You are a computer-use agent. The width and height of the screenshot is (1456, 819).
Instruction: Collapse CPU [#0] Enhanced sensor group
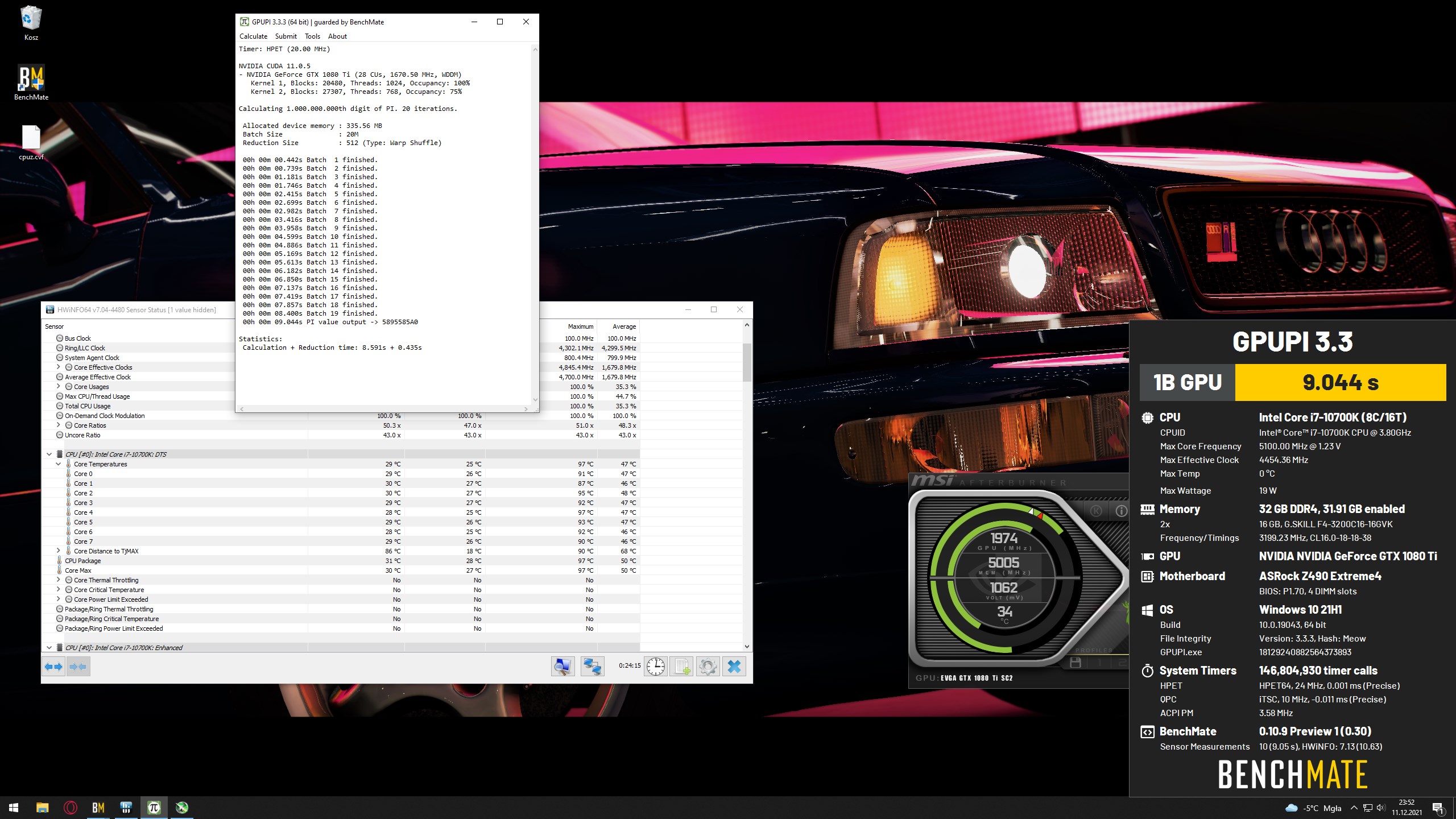[49, 648]
